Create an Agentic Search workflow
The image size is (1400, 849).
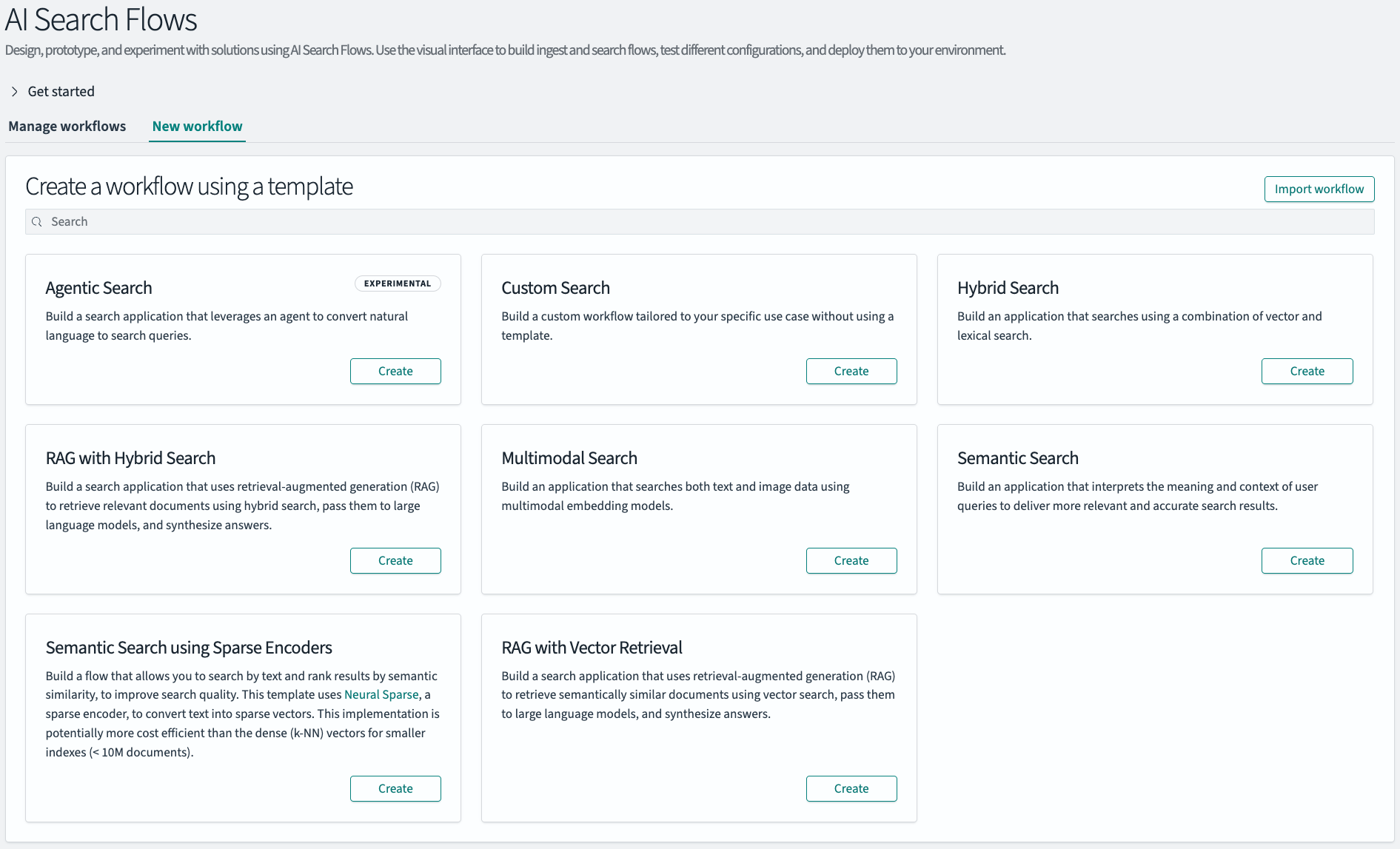pos(395,371)
